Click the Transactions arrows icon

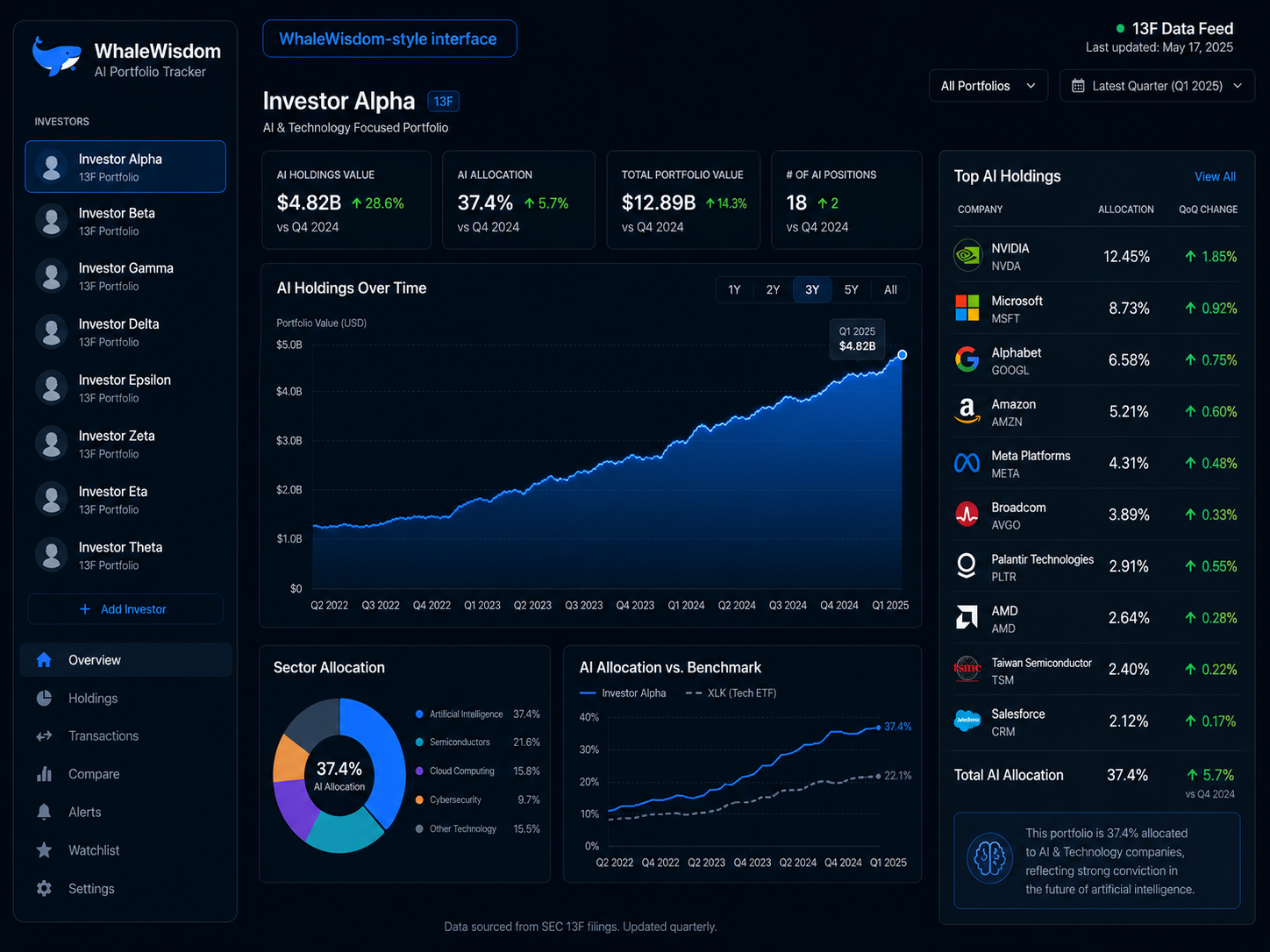(x=44, y=736)
